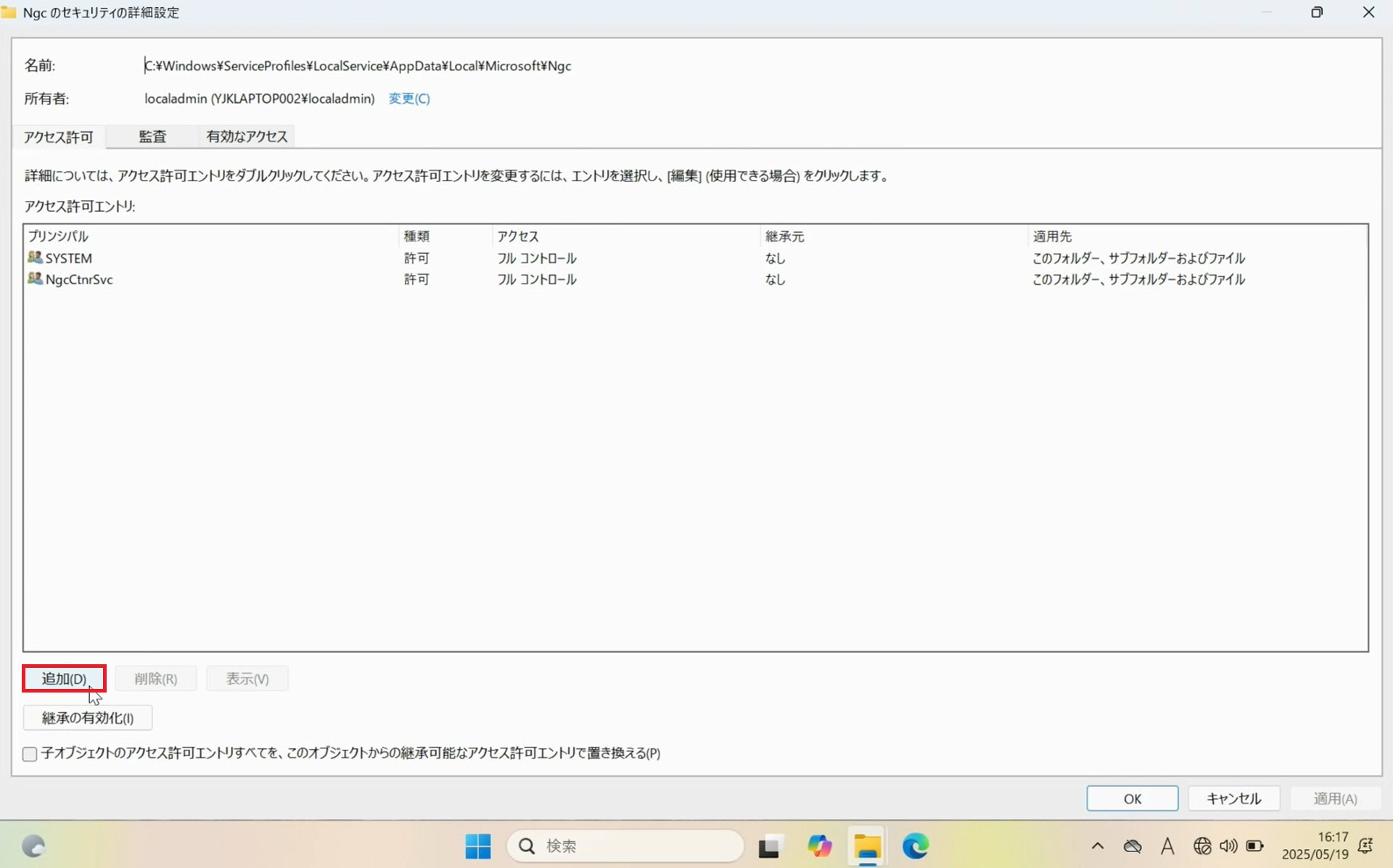This screenshot has height=868, width=1393.
Task: Switch to the アクセス許可 tab
Action: [59, 137]
